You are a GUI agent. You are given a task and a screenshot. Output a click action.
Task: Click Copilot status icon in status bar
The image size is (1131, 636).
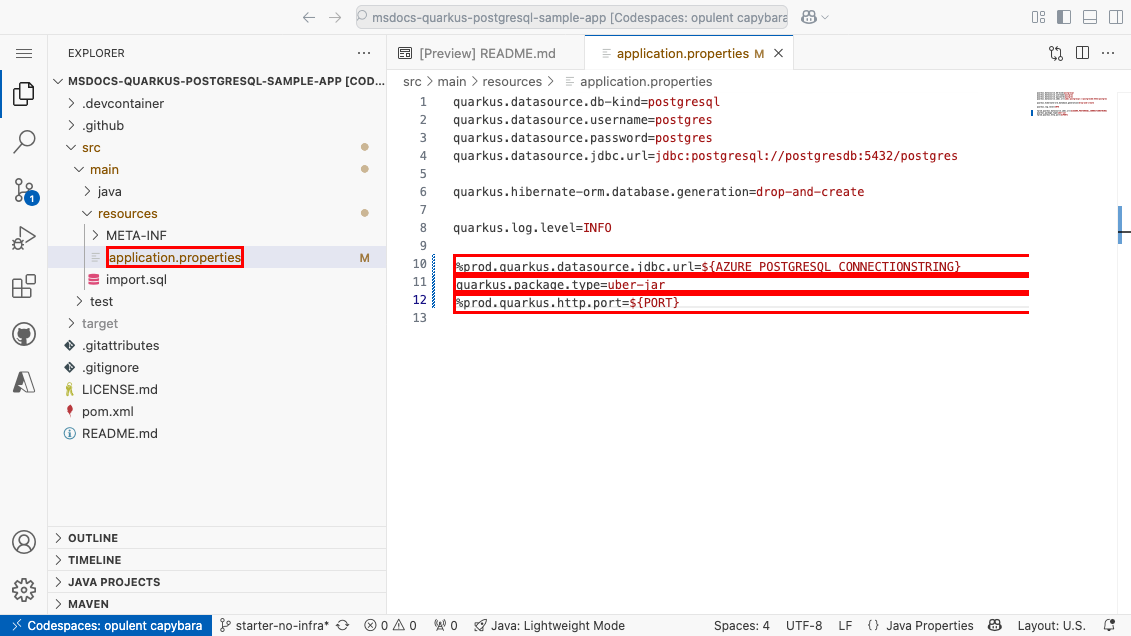[995, 626]
